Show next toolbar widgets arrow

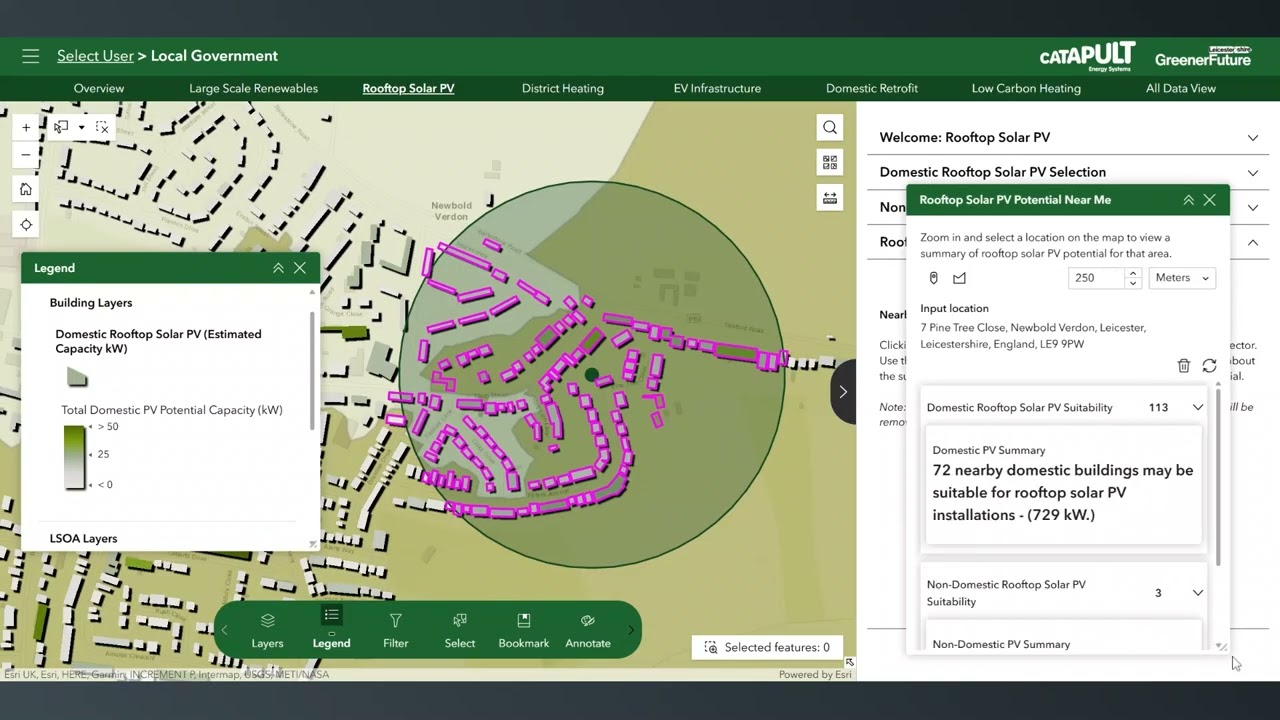631,630
